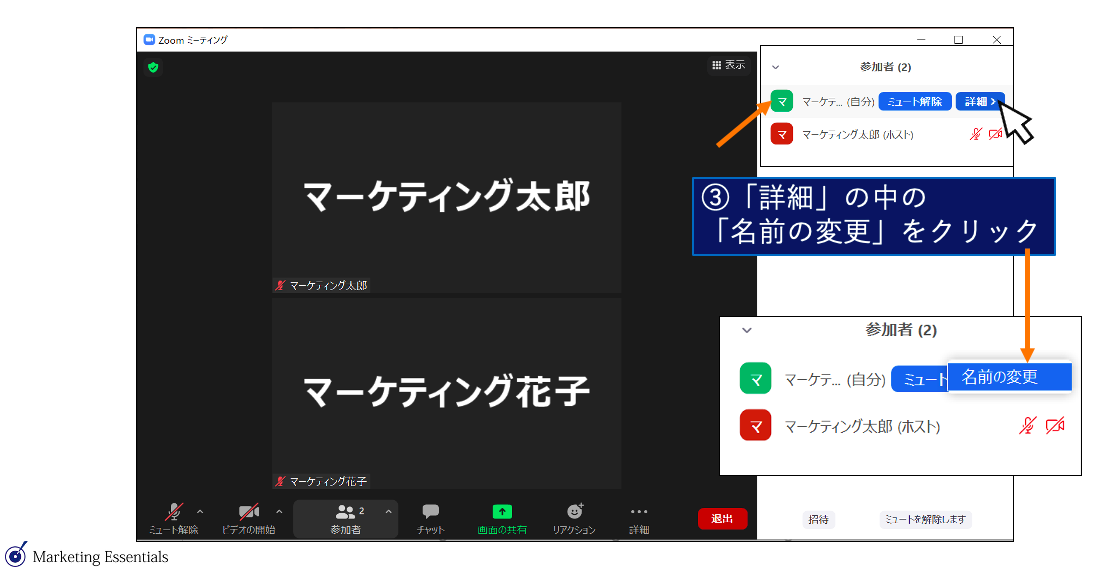Image resolution: width=1110 pixels, height=572 pixels.
Task: Click the blue 詳細 button beside your name
Action: (x=979, y=102)
